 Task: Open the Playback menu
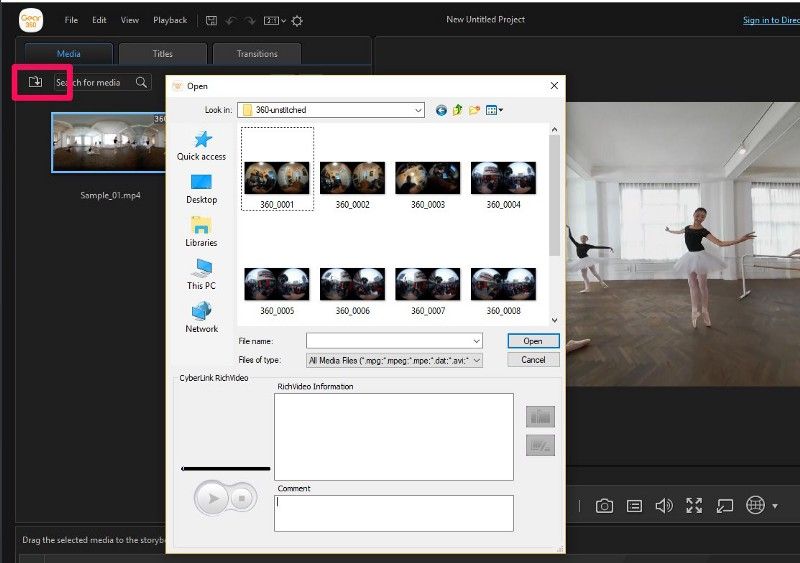[170, 20]
